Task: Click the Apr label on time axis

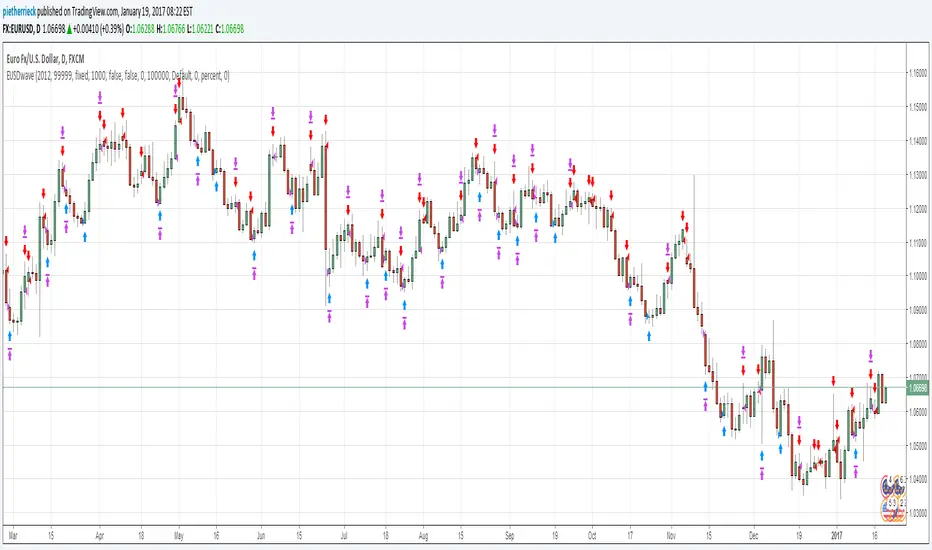Action: [99, 536]
